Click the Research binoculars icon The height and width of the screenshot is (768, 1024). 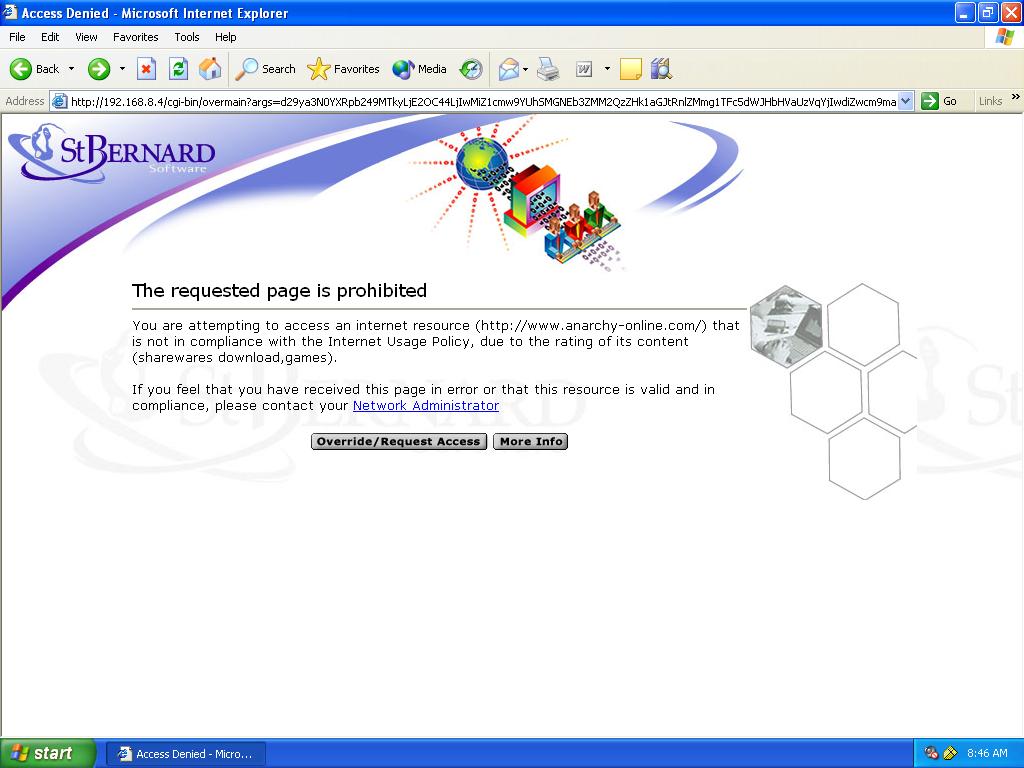point(661,69)
